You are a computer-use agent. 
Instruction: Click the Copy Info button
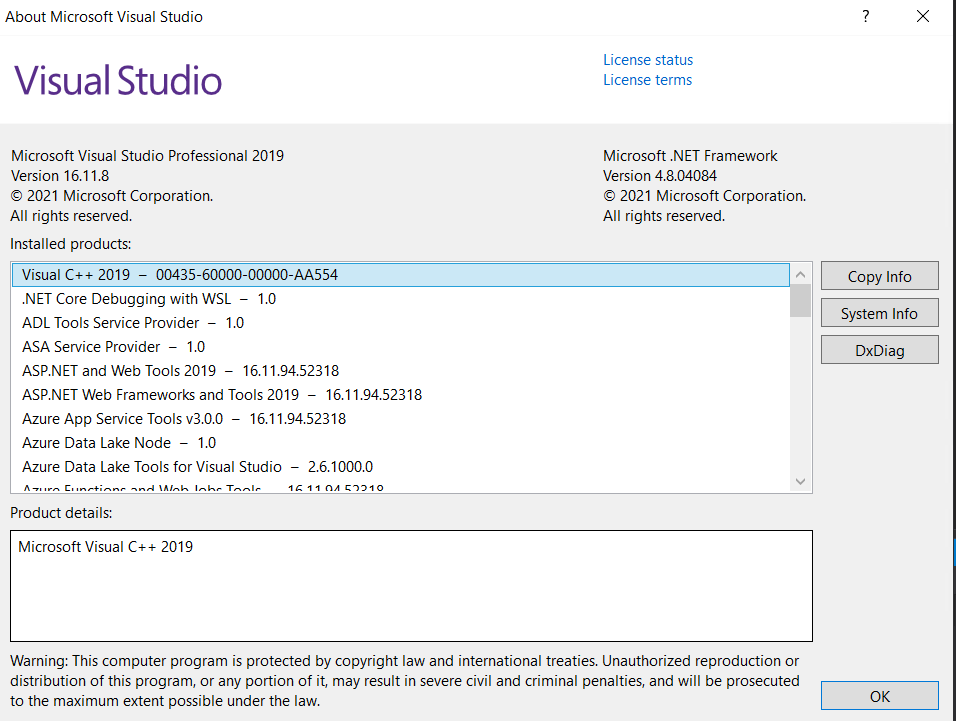(879, 275)
